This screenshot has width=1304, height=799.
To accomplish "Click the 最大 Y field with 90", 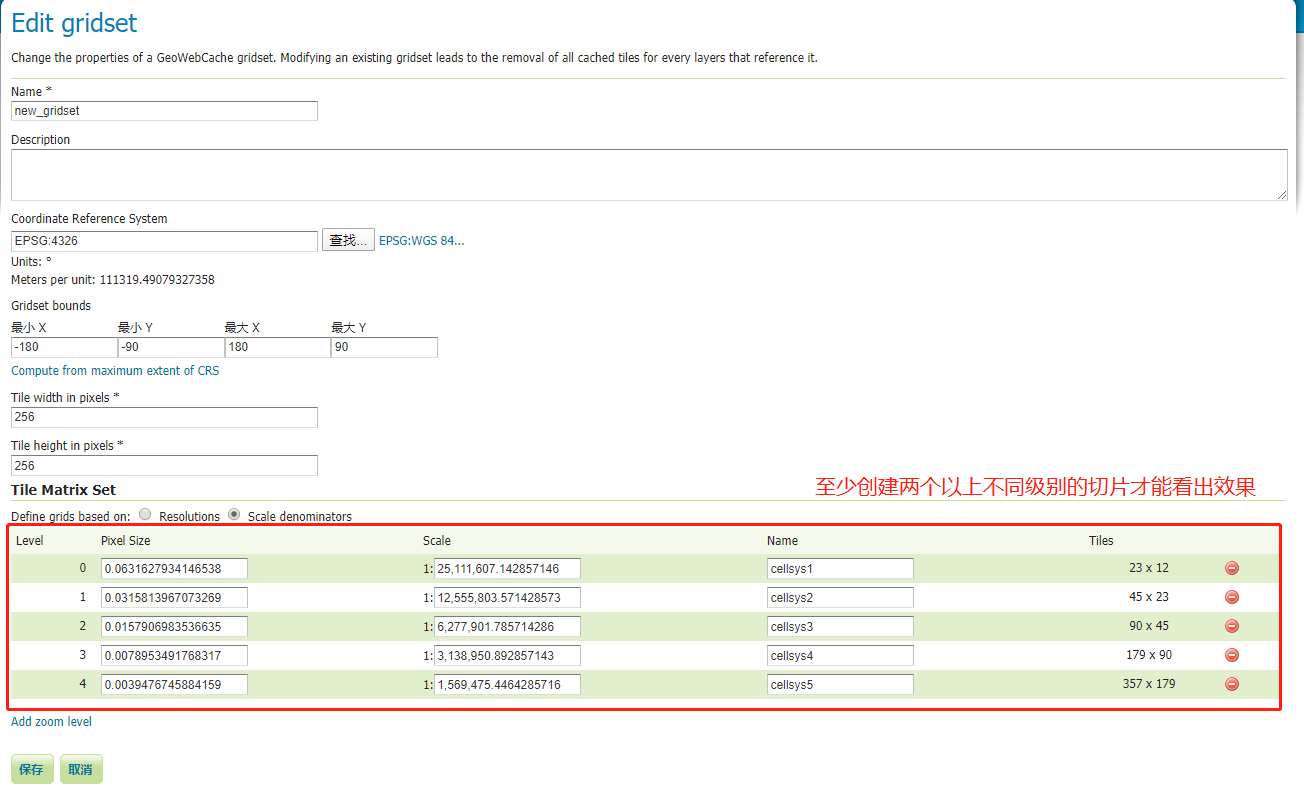I will point(384,347).
